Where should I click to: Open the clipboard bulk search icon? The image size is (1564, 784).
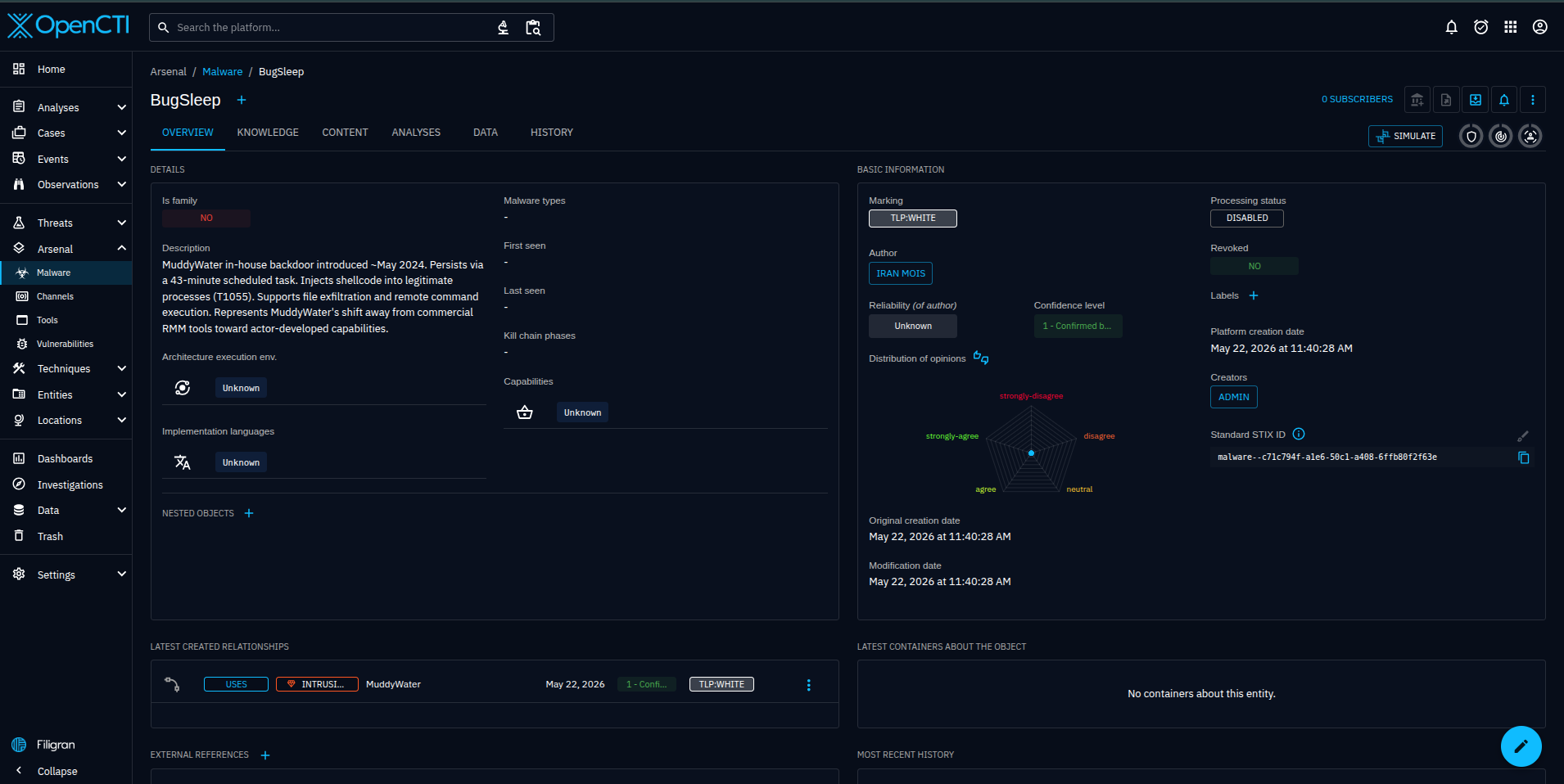pos(533,28)
